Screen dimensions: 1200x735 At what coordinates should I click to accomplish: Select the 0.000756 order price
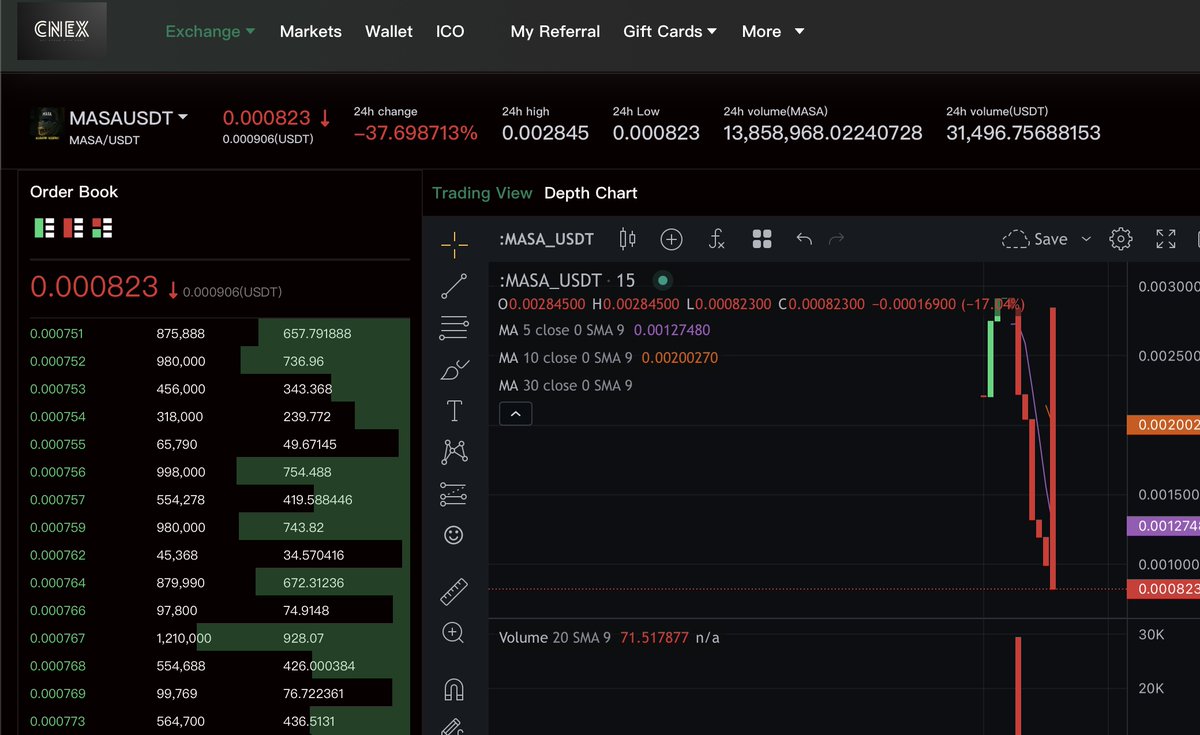tap(58, 472)
